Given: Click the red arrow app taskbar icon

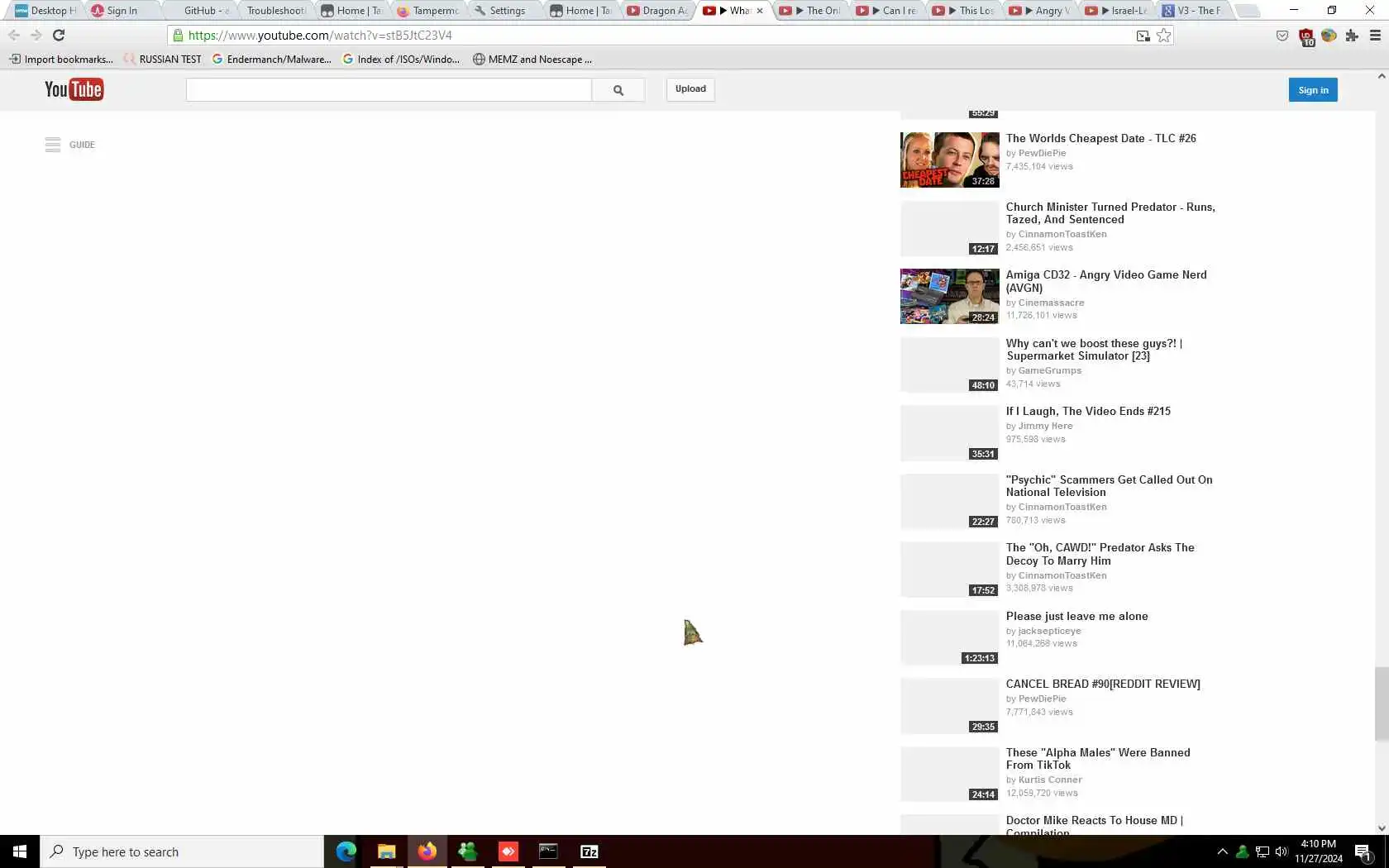Looking at the screenshot, I should [508, 851].
